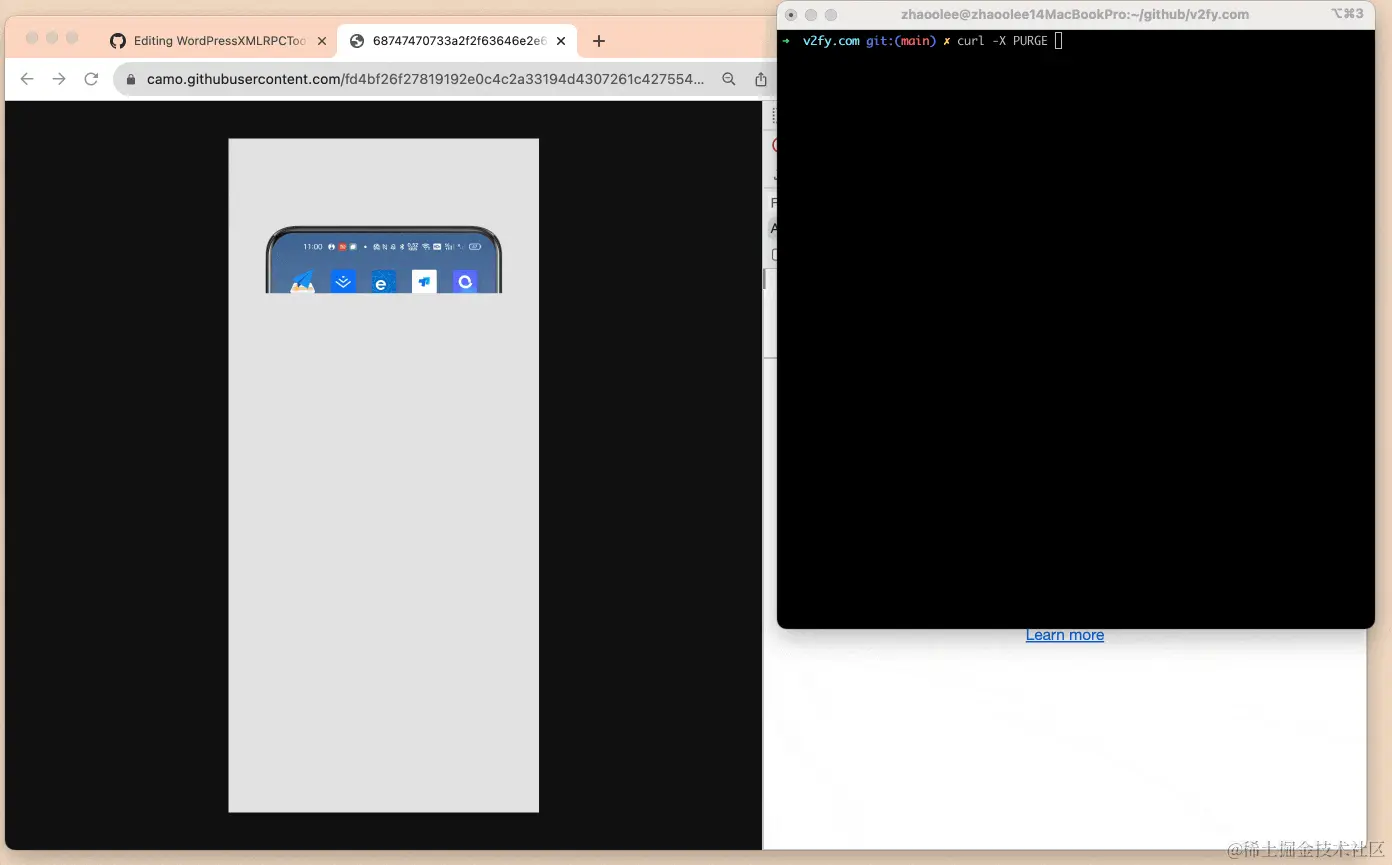The height and width of the screenshot is (865, 1392).
Task: Click the GitHub favicon on first tab
Action: (x=118, y=41)
